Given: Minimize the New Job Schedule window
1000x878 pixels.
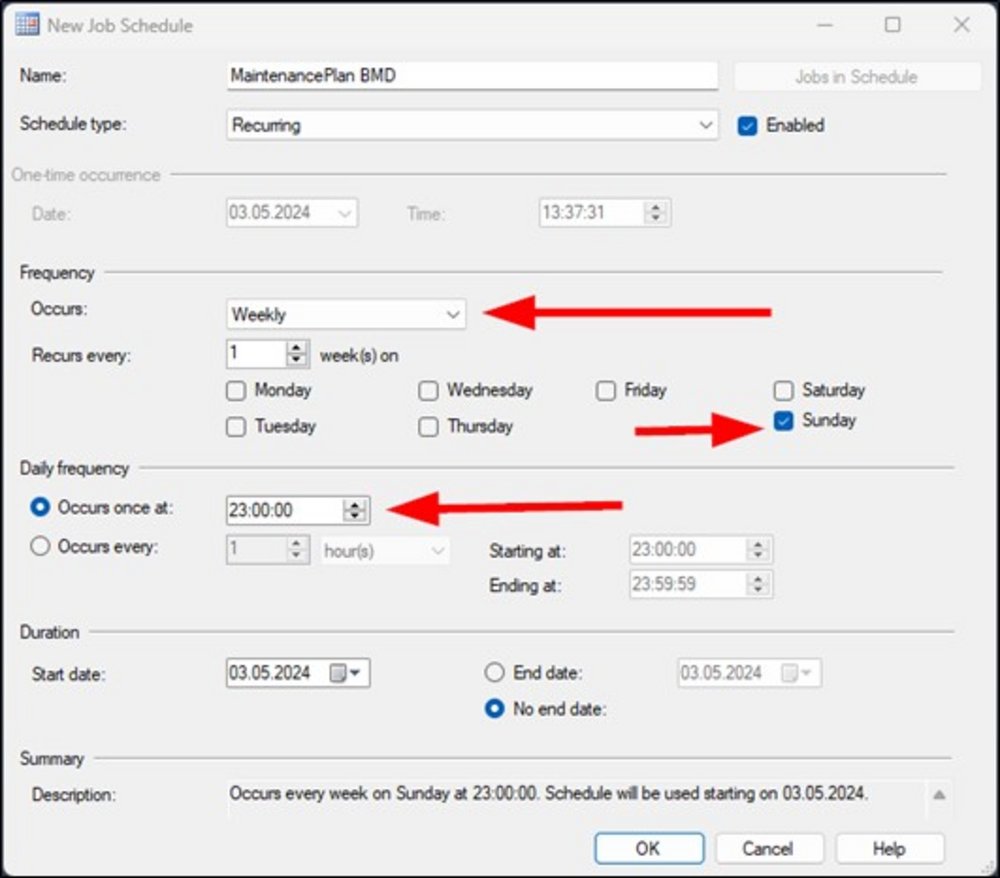Looking at the screenshot, I should coord(823,25).
